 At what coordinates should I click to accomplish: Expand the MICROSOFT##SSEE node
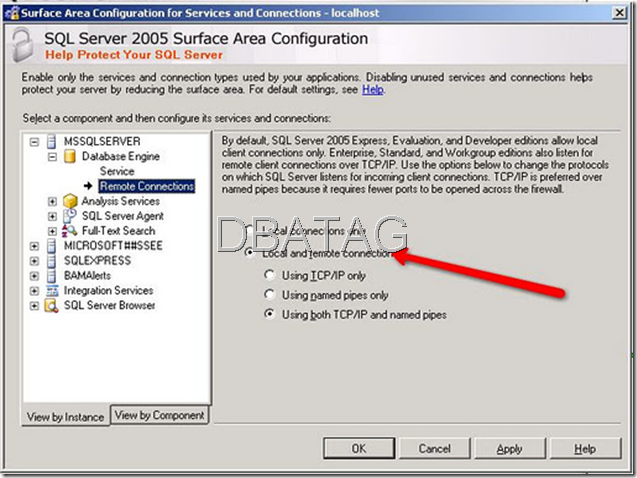tap(35, 246)
